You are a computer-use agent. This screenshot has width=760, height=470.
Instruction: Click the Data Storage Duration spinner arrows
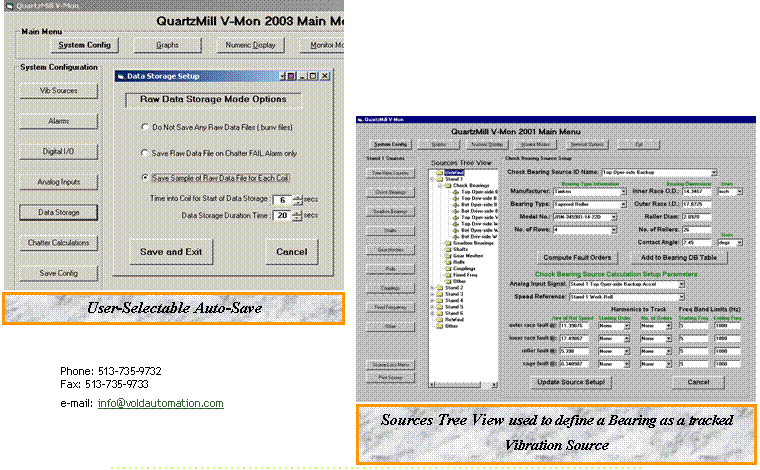pos(297,216)
